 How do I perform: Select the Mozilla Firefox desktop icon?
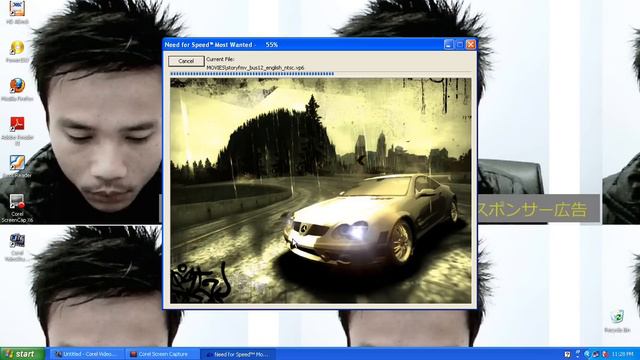coord(17,90)
